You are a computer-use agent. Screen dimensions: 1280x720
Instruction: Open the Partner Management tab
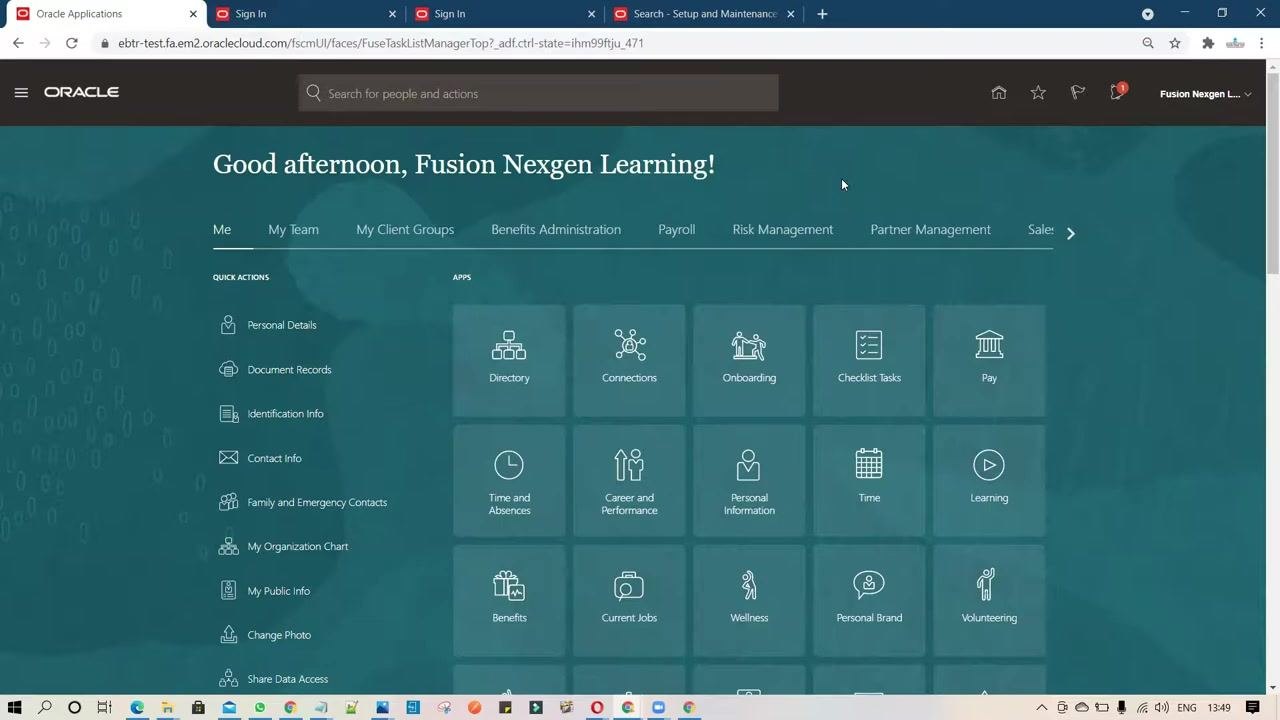[930, 230]
